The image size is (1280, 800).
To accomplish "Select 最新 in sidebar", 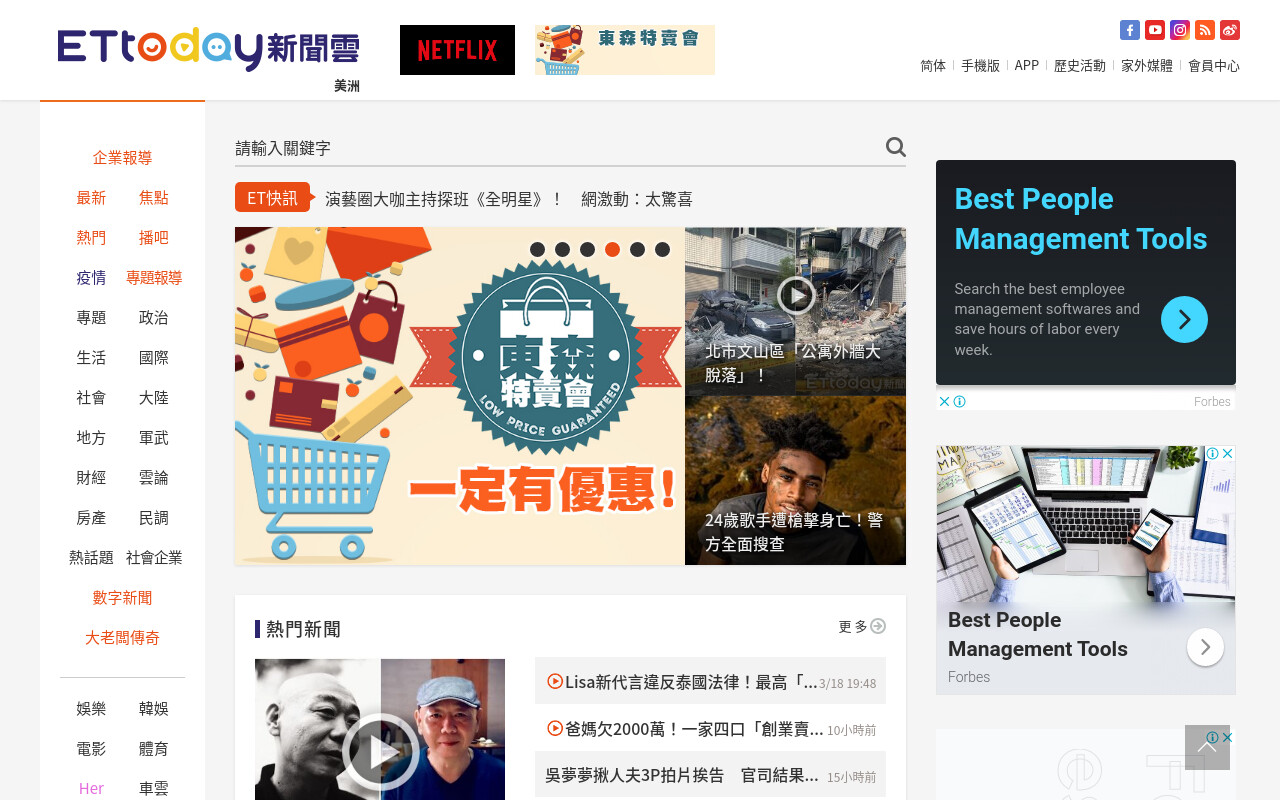I will [91, 197].
